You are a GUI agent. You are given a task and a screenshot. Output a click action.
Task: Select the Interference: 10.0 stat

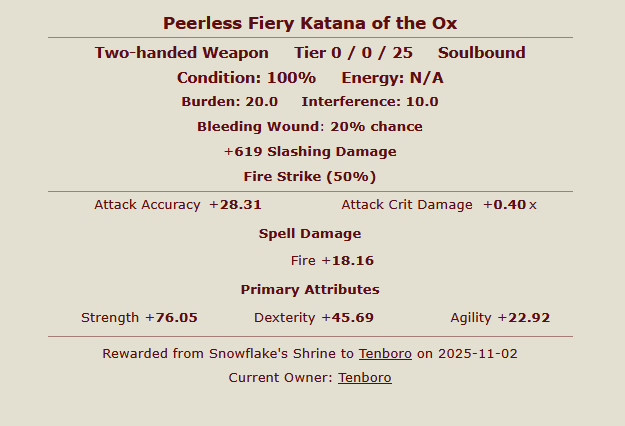click(x=370, y=102)
